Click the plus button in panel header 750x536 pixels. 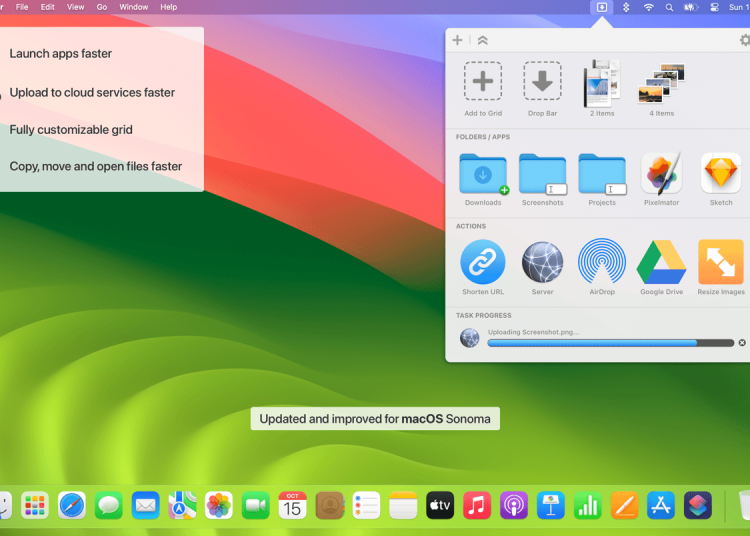[x=457, y=40]
